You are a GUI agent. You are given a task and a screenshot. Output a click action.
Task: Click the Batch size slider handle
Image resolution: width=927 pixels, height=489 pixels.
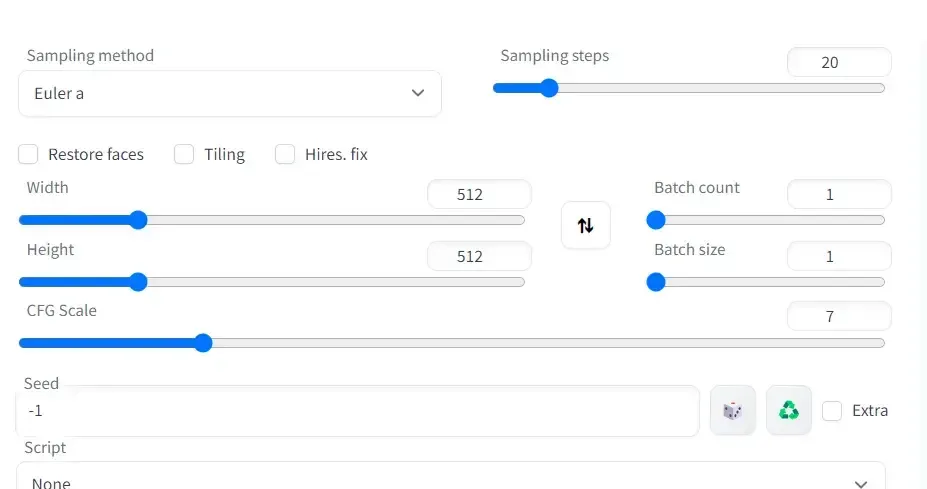coord(656,282)
